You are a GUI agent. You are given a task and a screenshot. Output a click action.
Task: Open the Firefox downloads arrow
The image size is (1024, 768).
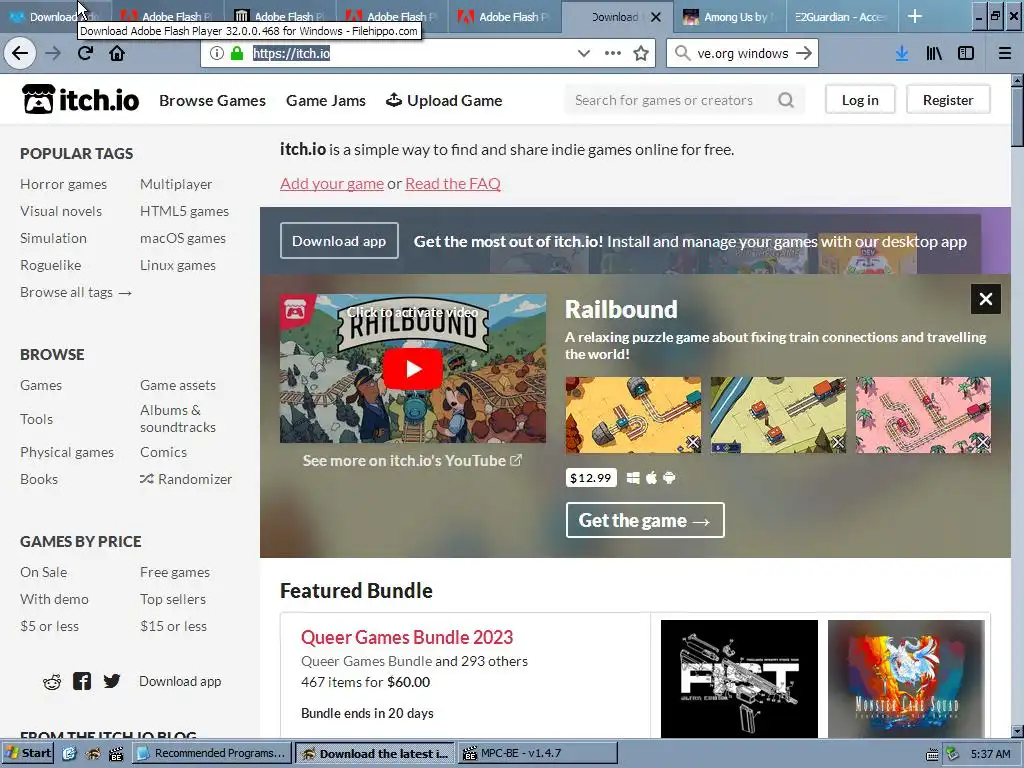pos(902,54)
